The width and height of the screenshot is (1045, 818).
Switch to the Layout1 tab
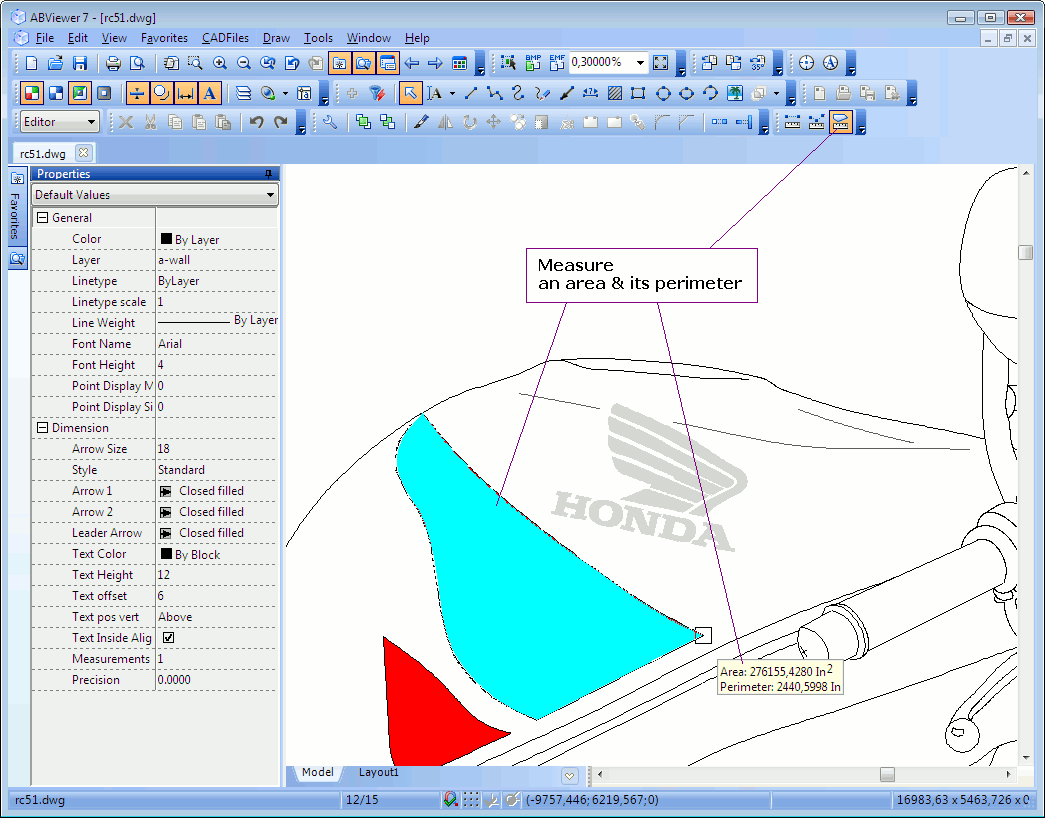click(379, 772)
